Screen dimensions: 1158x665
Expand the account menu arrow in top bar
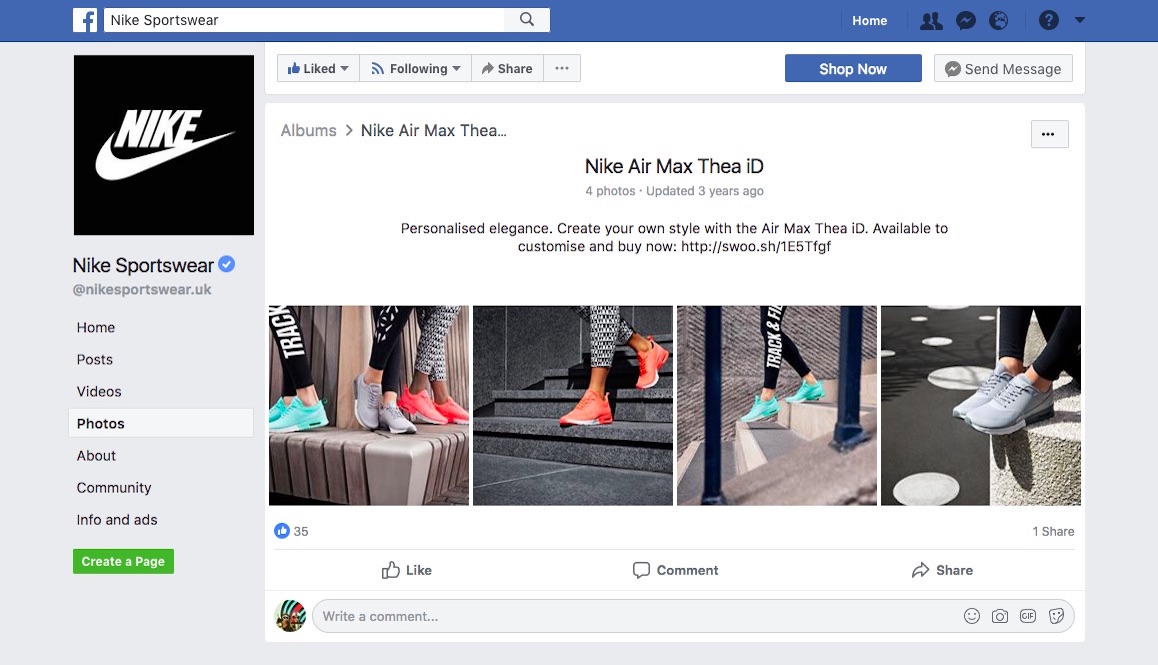tap(1080, 20)
